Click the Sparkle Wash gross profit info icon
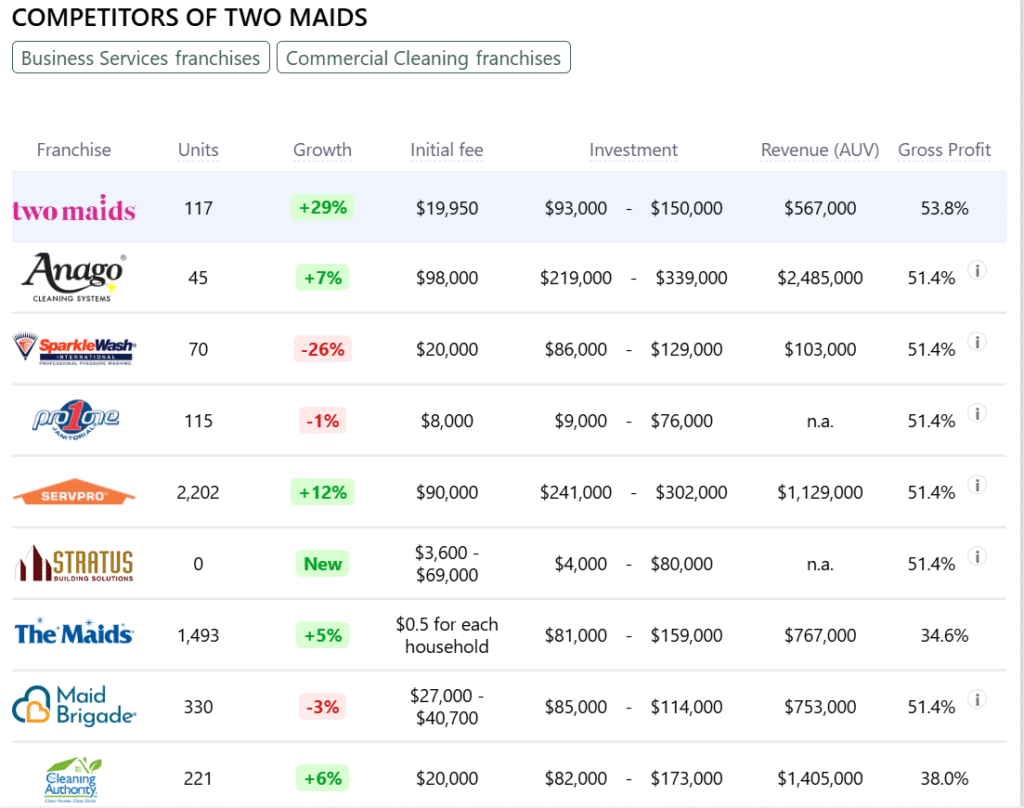 pyautogui.click(x=977, y=342)
